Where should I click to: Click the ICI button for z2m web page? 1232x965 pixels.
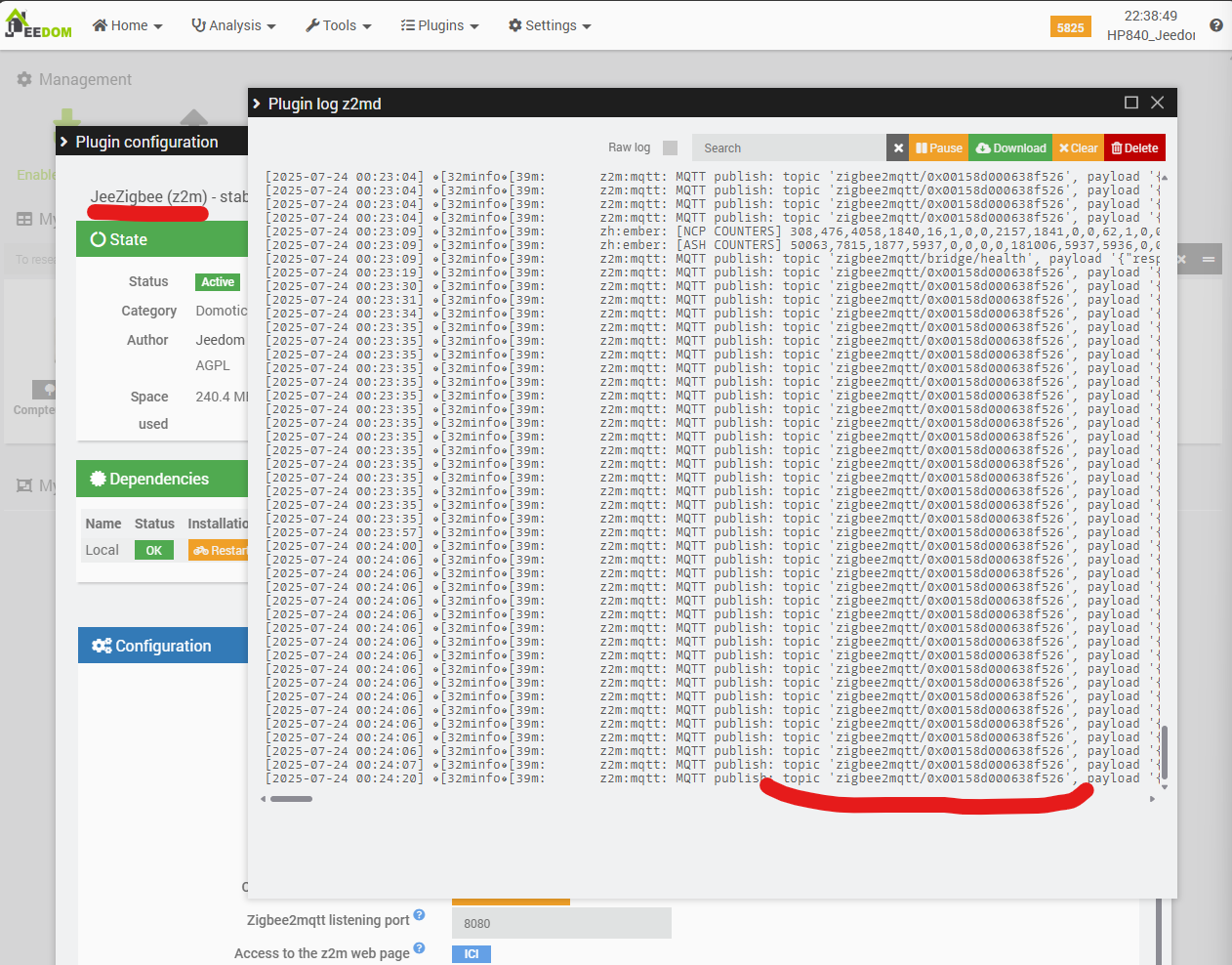(x=471, y=954)
